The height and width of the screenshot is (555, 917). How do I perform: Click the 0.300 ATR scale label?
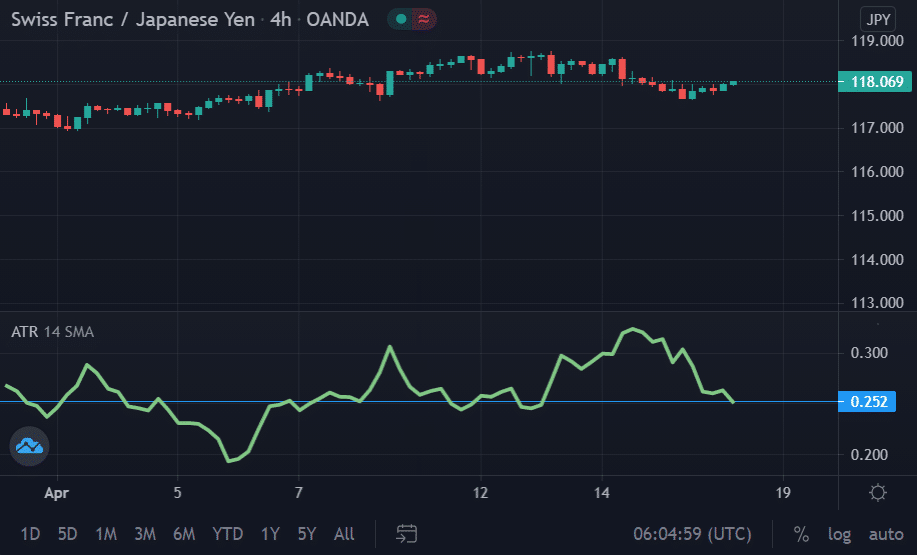tap(869, 353)
